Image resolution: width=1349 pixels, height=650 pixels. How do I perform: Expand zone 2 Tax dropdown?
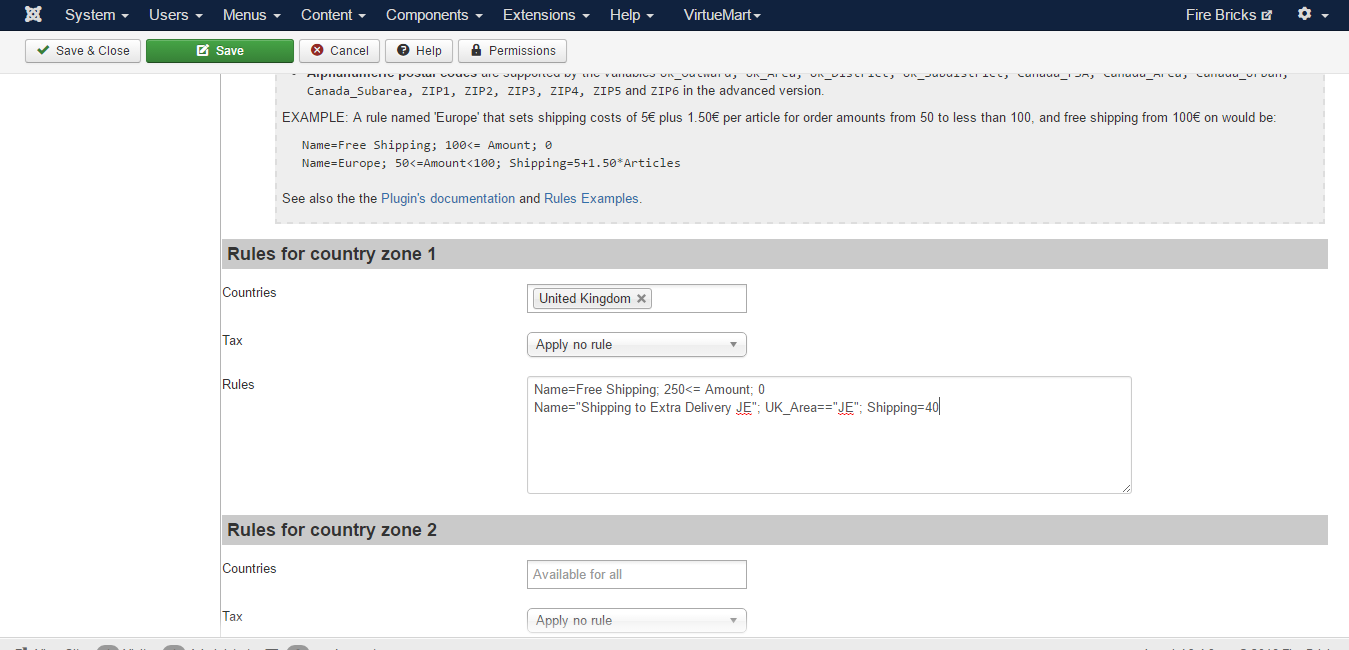[x=636, y=621]
